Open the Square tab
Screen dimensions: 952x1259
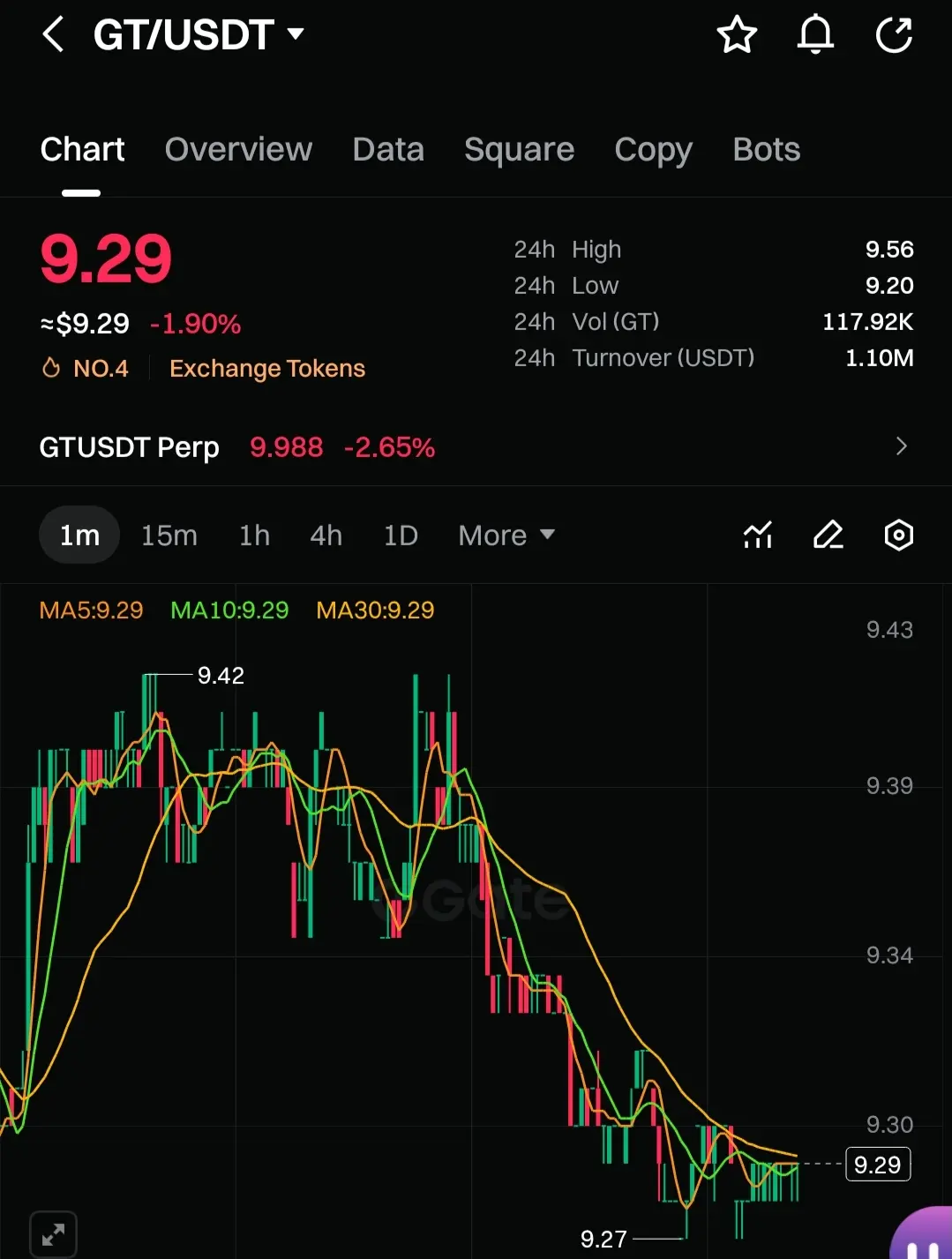[519, 149]
